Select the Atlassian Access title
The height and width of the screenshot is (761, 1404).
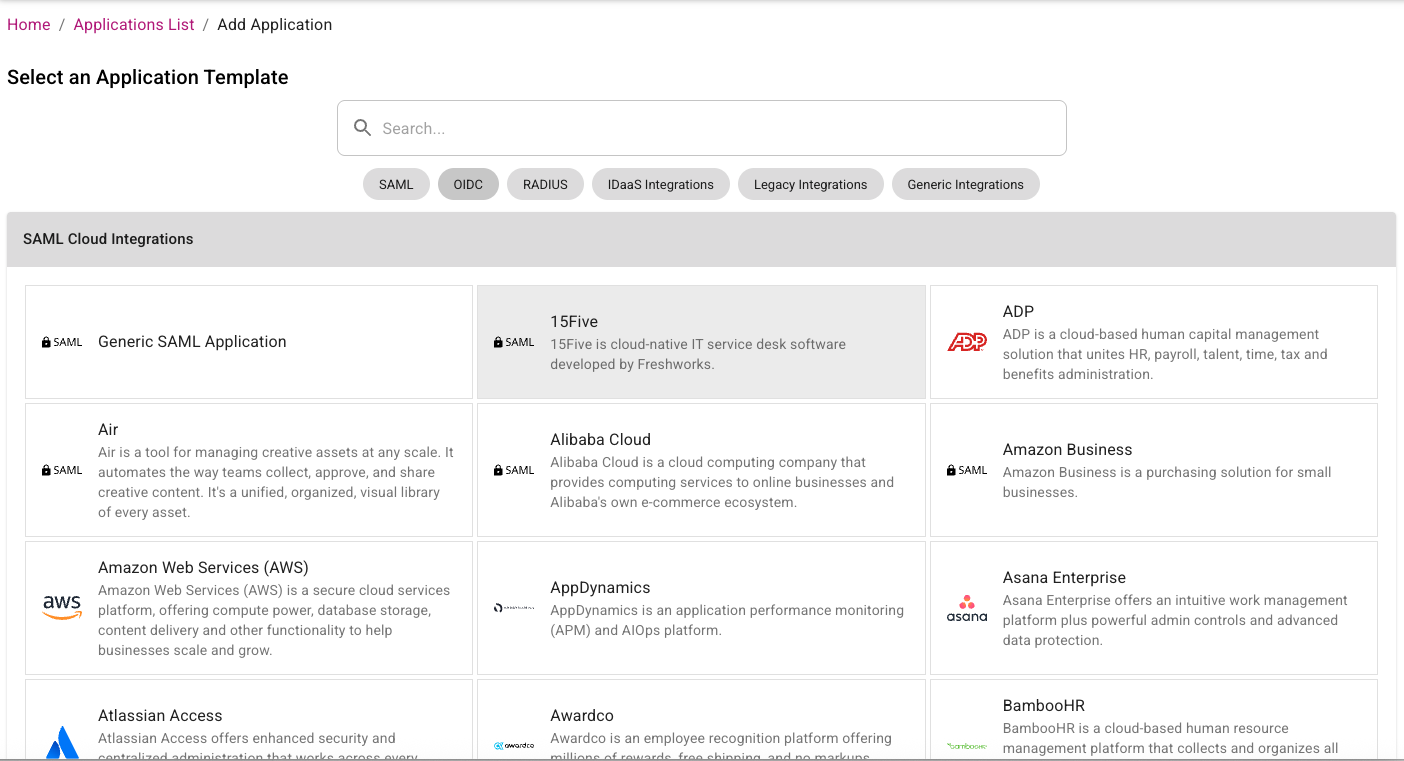[x=160, y=716]
